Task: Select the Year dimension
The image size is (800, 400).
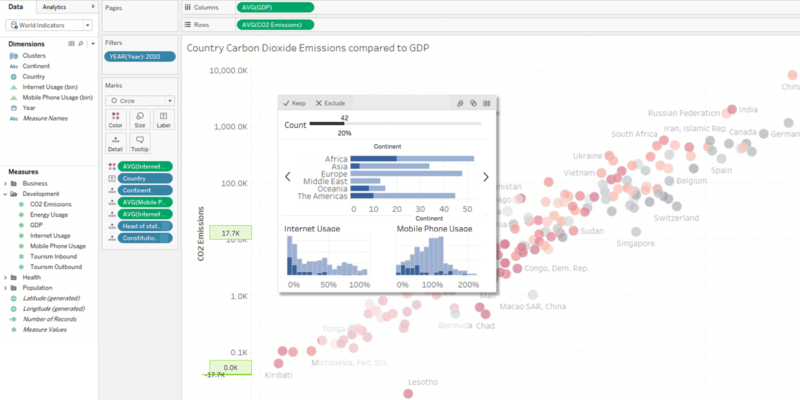Action: click(x=29, y=108)
